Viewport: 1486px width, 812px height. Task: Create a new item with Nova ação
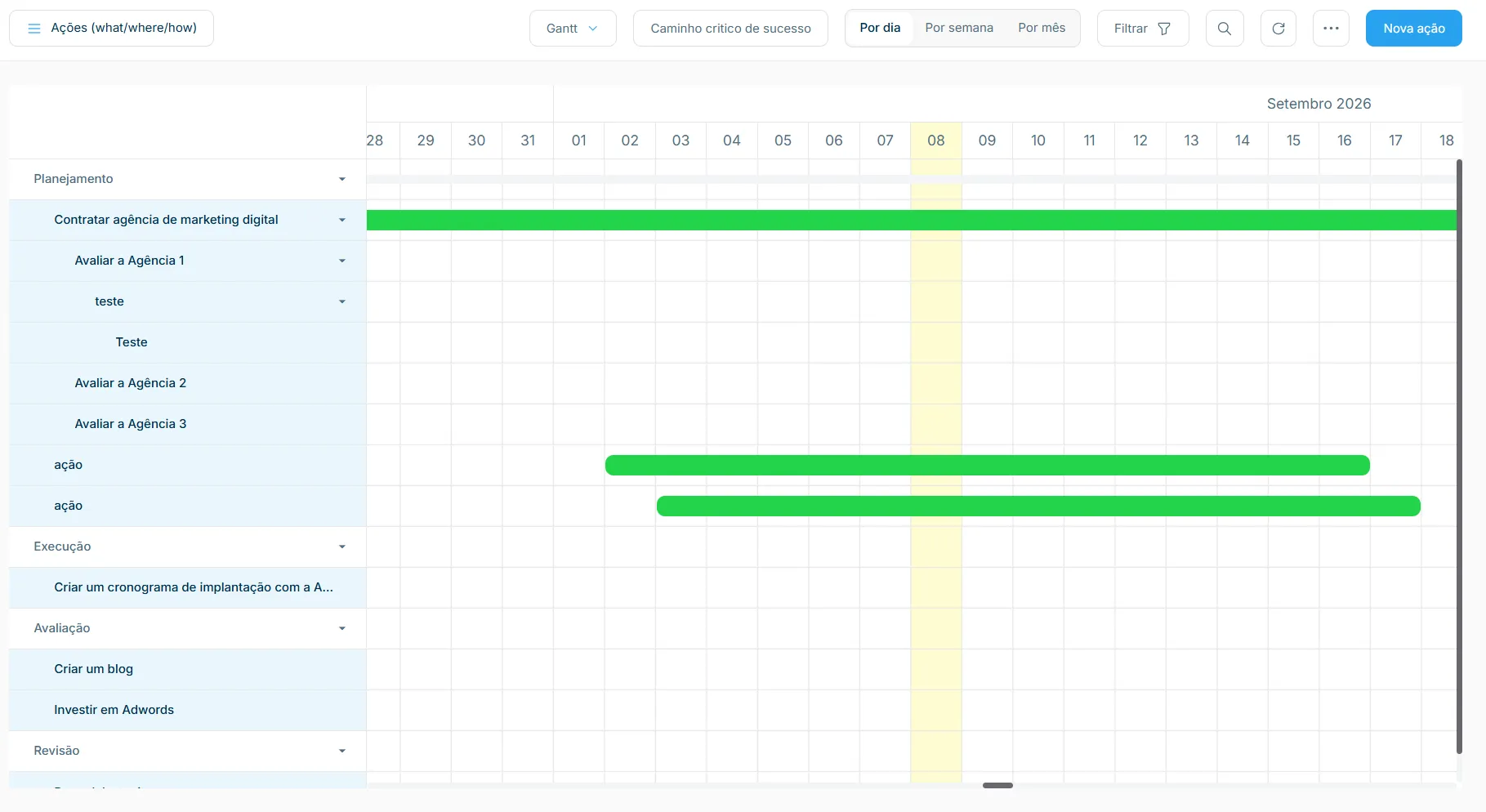(1413, 29)
